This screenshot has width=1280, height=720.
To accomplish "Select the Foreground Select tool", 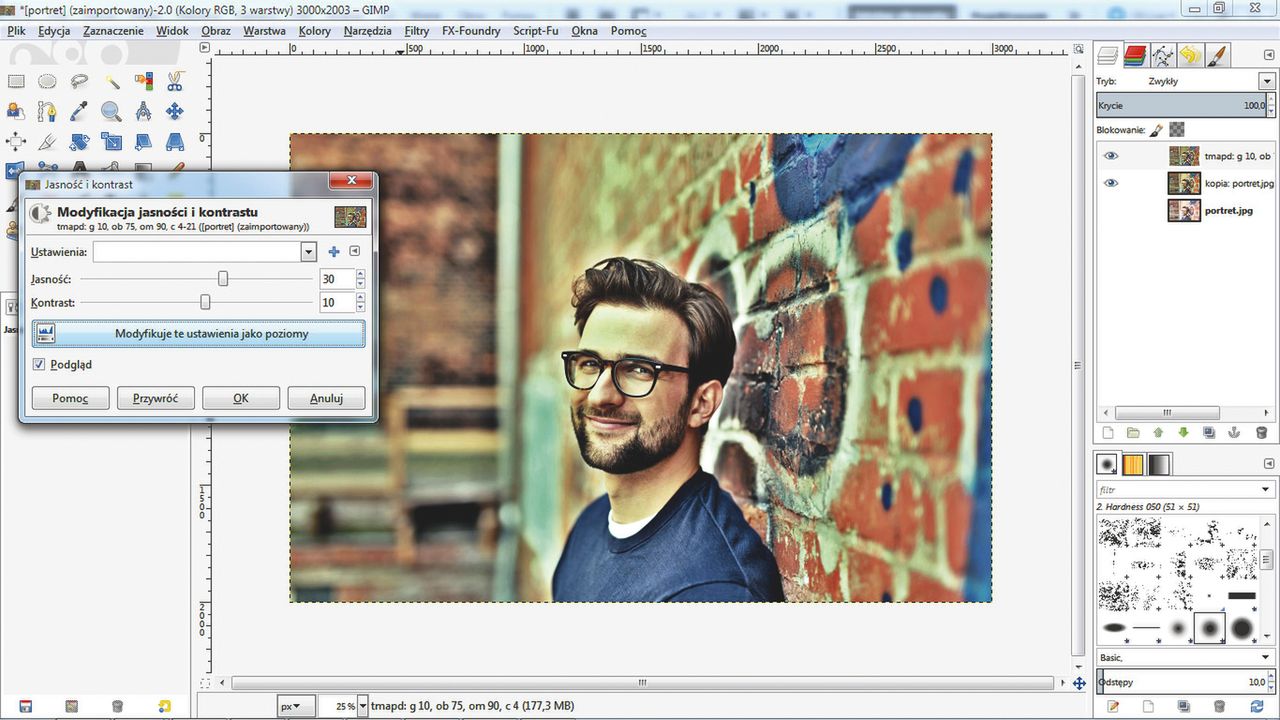I will click(x=16, y=111).
